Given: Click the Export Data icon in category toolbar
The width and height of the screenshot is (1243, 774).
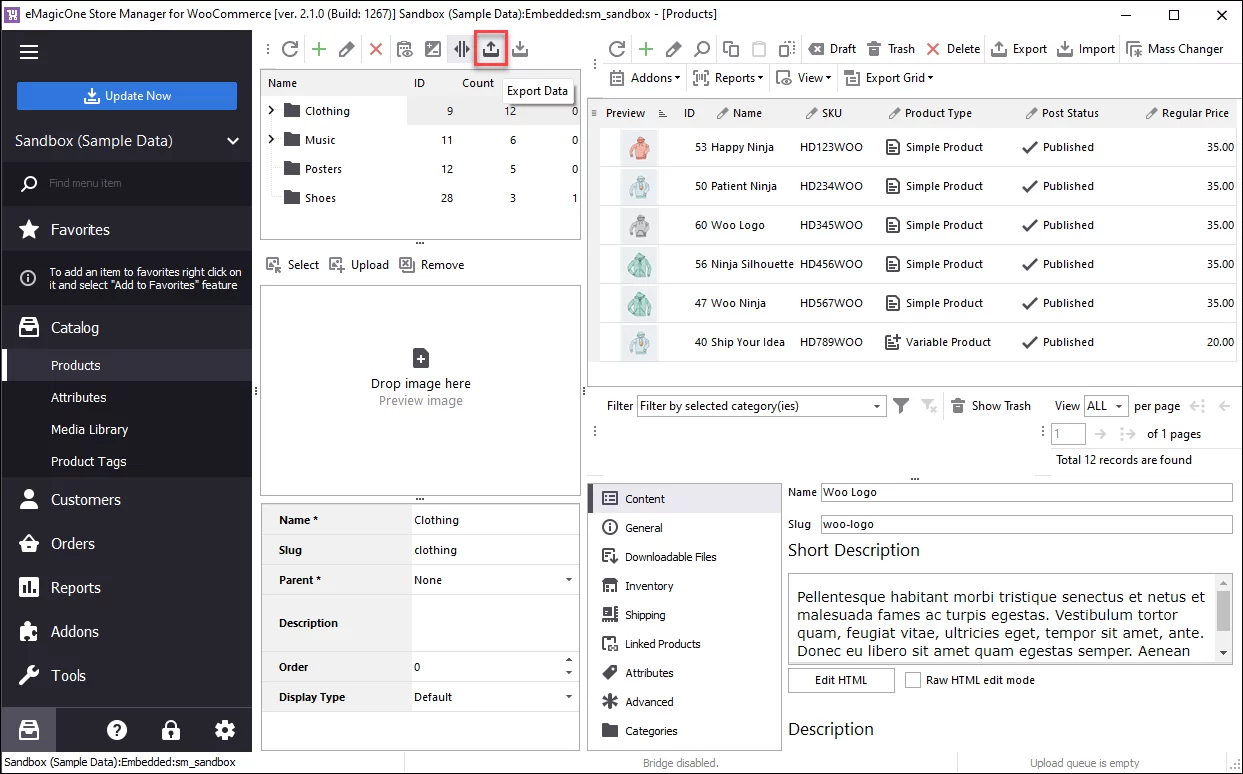Looking at the screenshot, I should [491, 49].
